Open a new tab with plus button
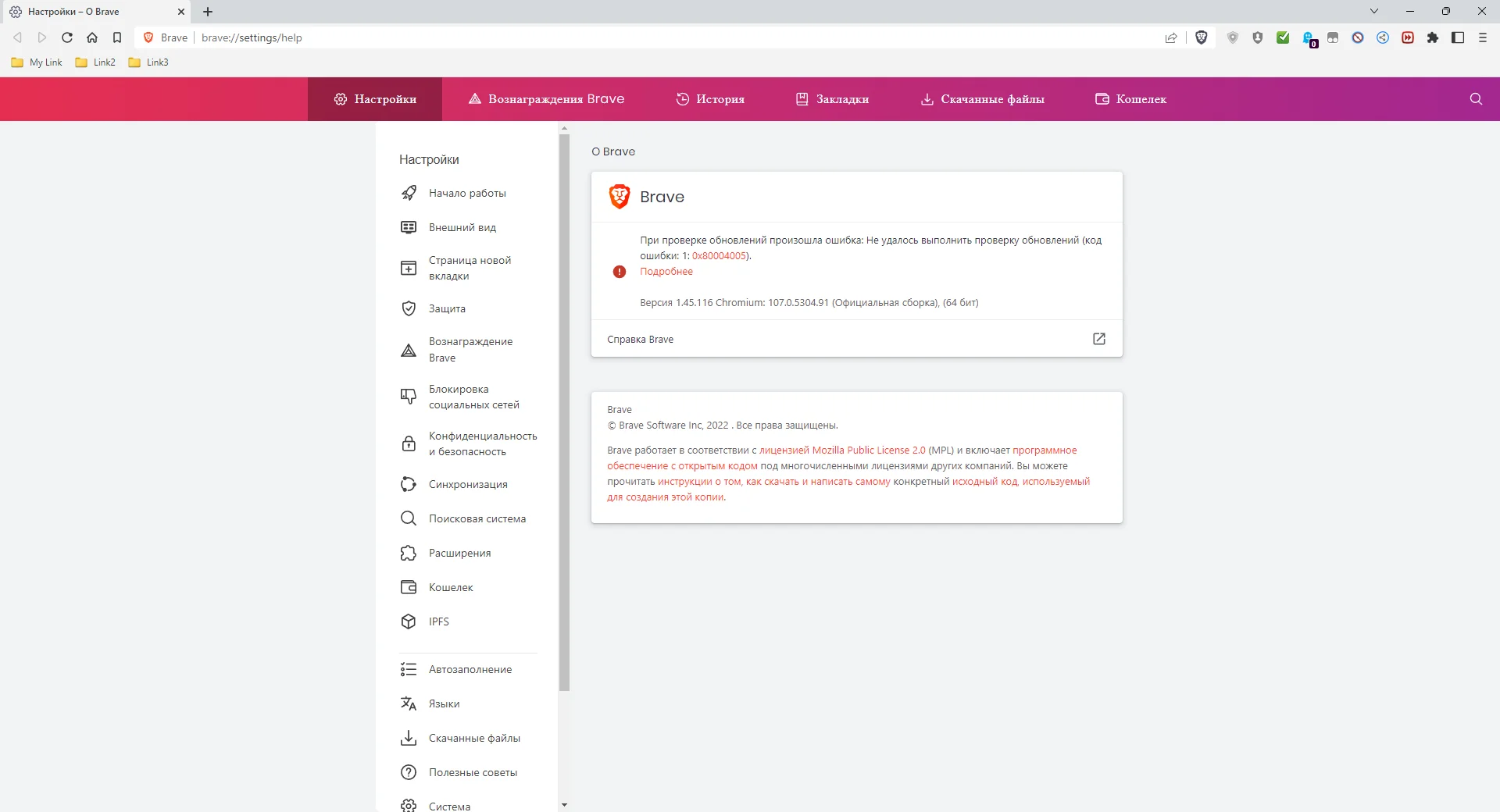 [x=208, y=12]
